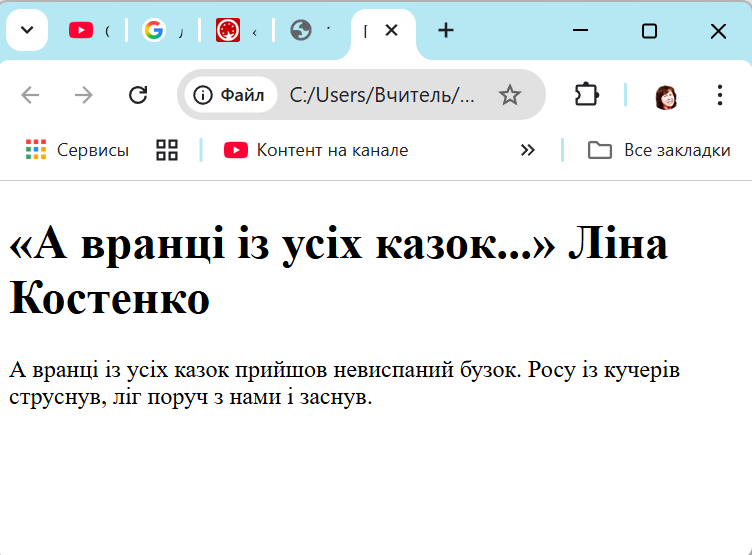Image resolution: width=752 pixels, height=555 pixels.
Task: Open Контент на канале bookmark
Action: click(316, 150)
